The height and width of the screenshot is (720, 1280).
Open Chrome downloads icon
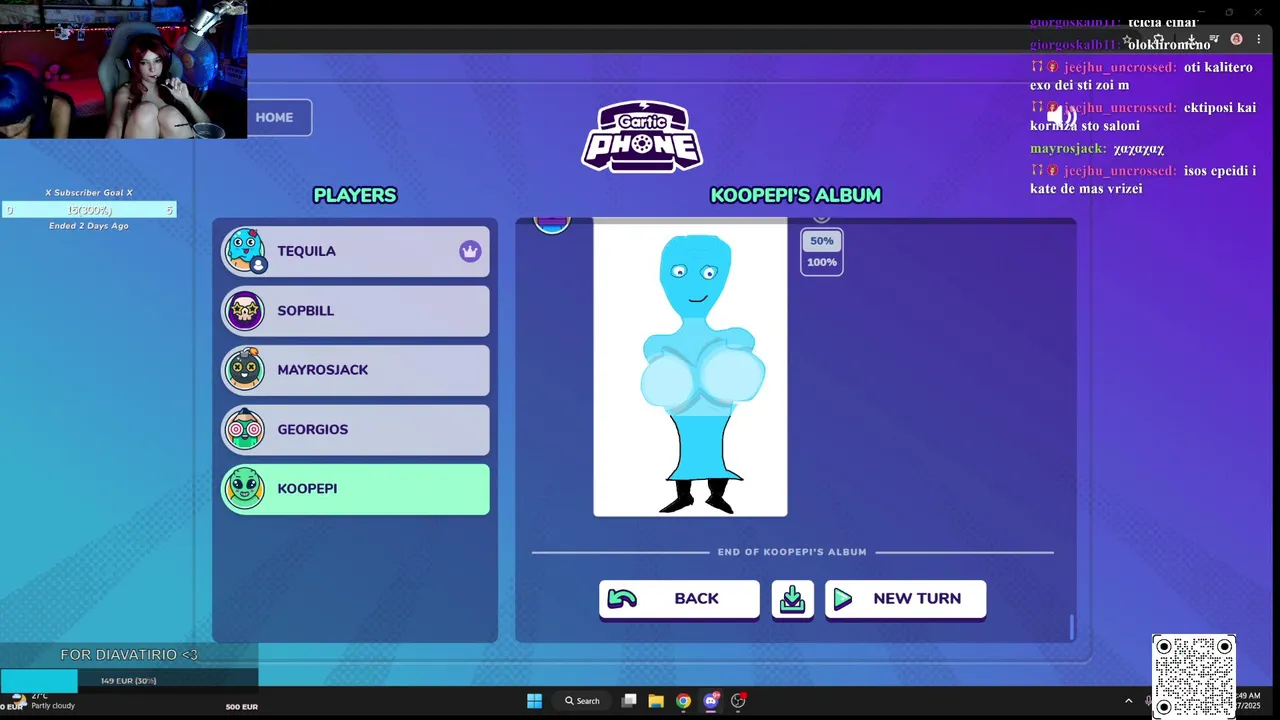click(1191, 40)
